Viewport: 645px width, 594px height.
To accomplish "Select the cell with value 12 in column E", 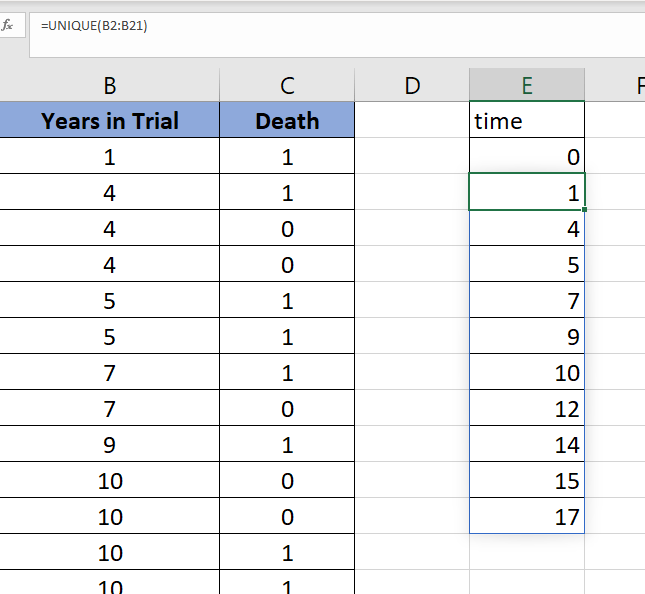I will (527, 408).
